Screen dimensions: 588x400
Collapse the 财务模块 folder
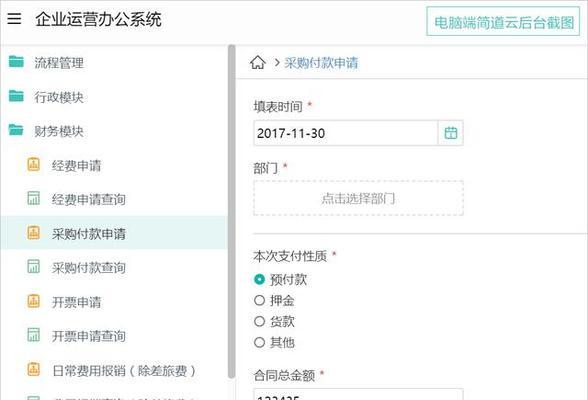pyautogui.click(x=59, y=131)
